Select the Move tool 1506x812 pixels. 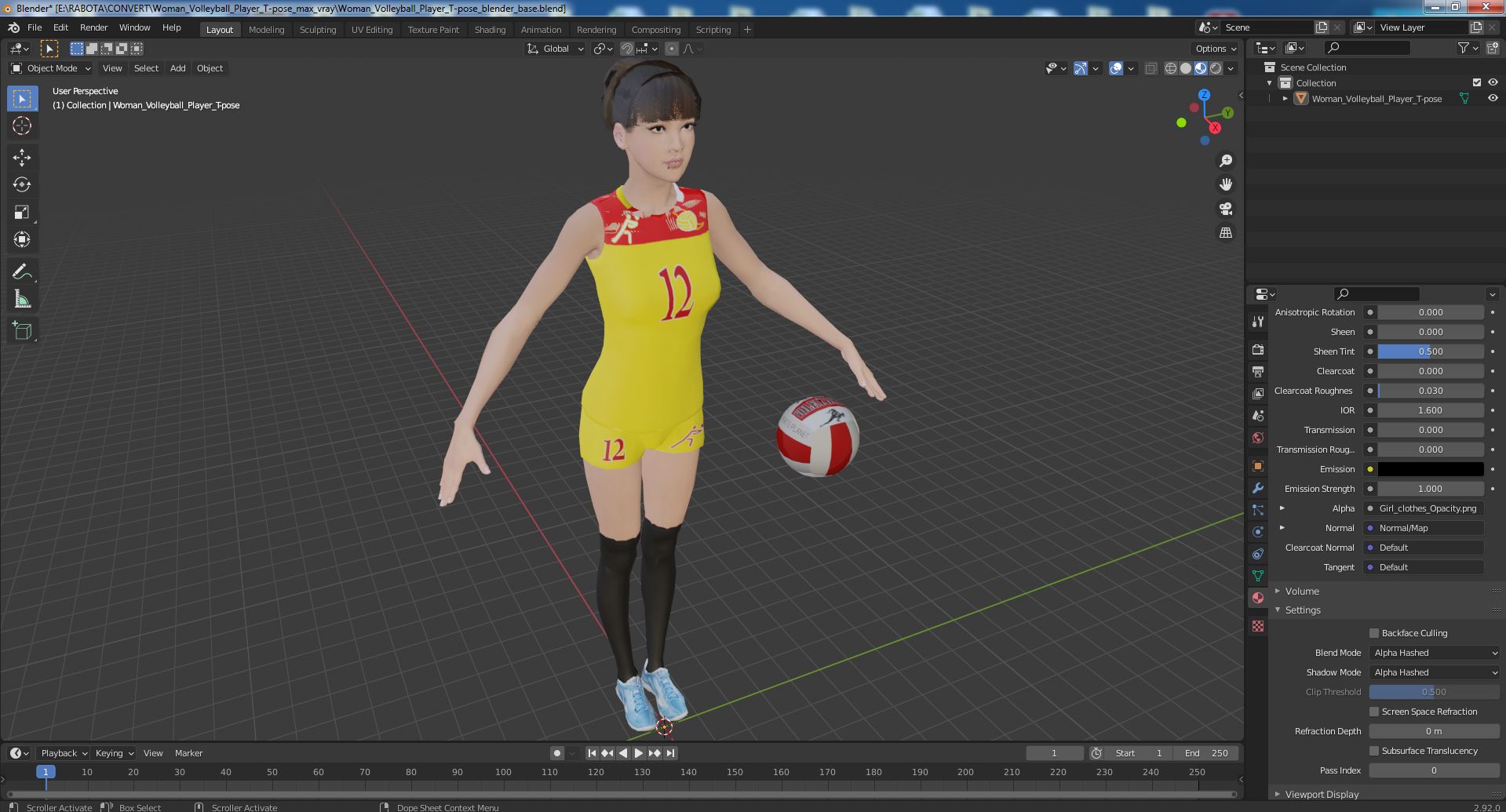[x=22, y=158]
